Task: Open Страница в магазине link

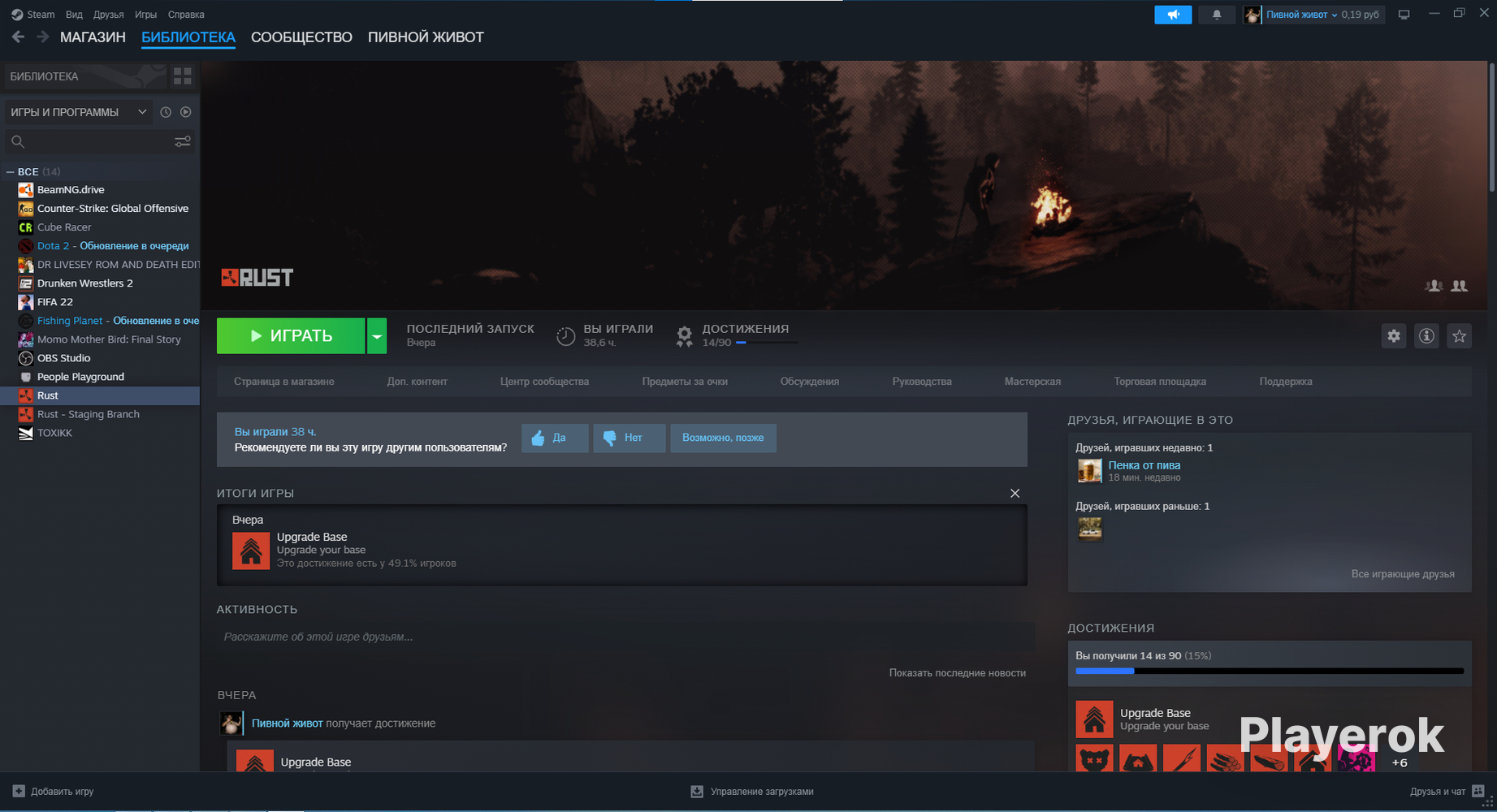Action: (284, 382)
